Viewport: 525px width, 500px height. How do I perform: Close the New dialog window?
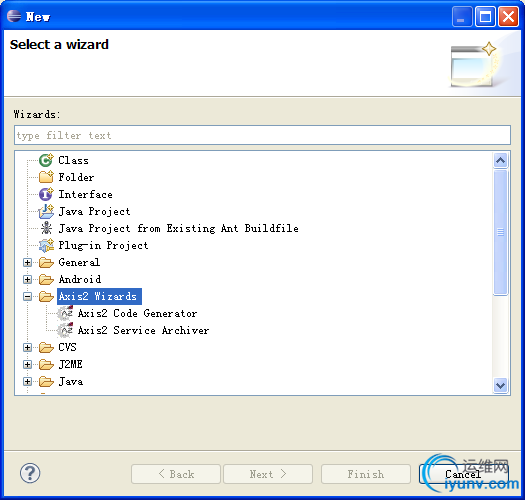coord(508,16)
